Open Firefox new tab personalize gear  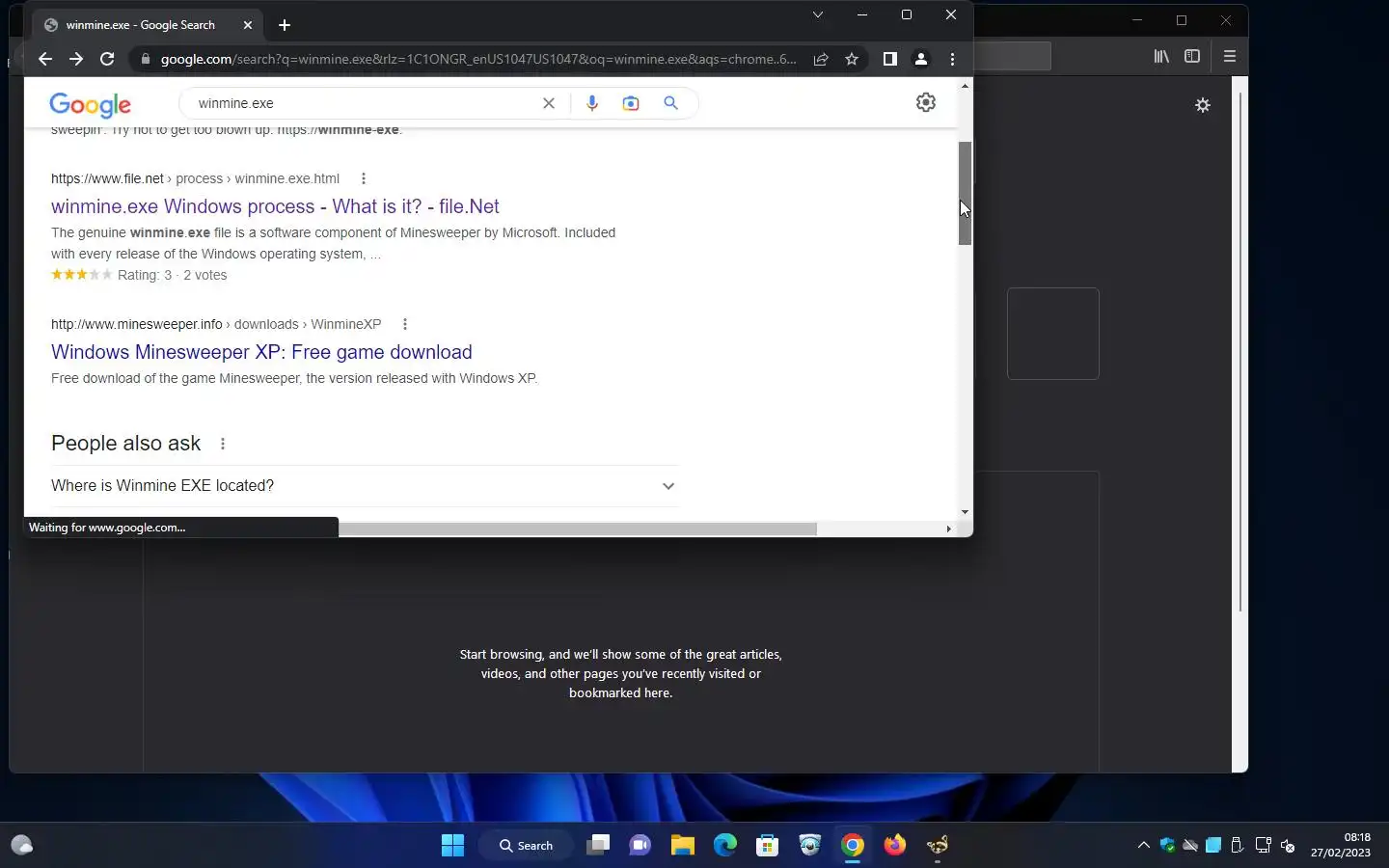pos(1203,105)
